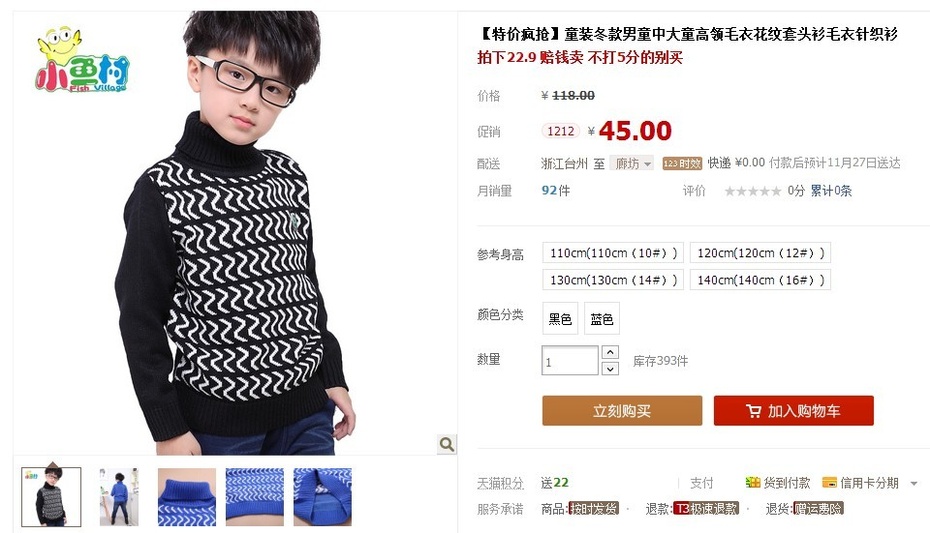Click 加入购物车 add to cart button
Viewport: 930px width, 533px height.
794,411
